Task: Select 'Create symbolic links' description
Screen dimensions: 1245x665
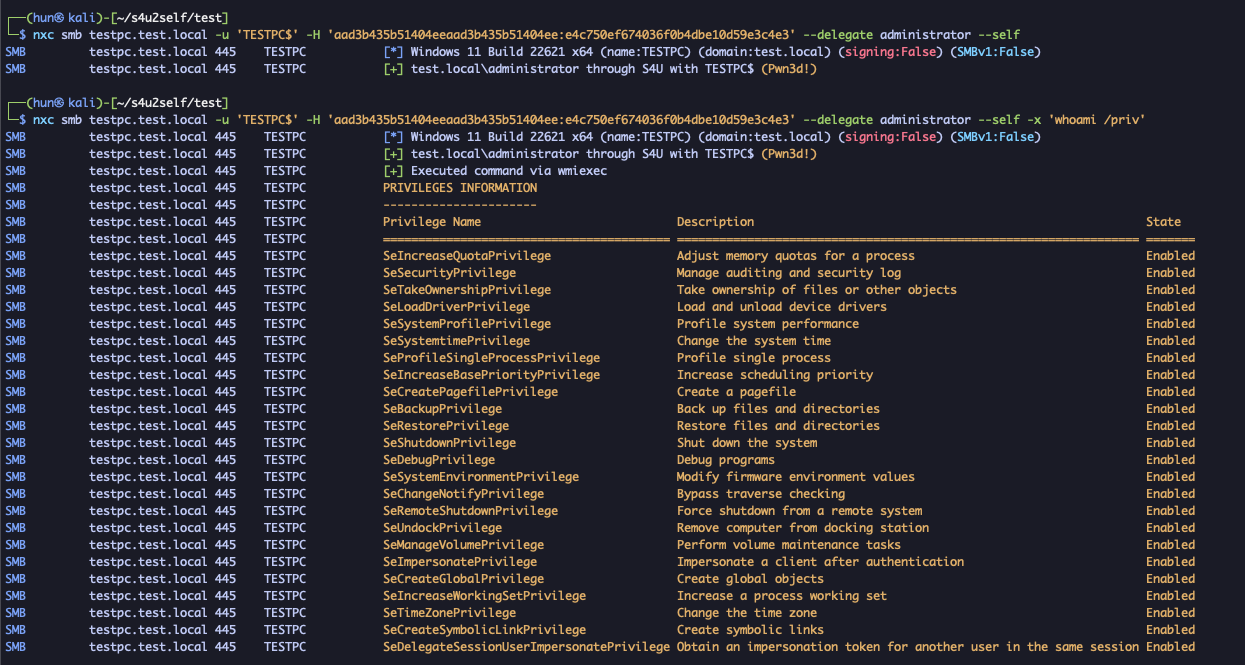Action: [x=750, y=630]
